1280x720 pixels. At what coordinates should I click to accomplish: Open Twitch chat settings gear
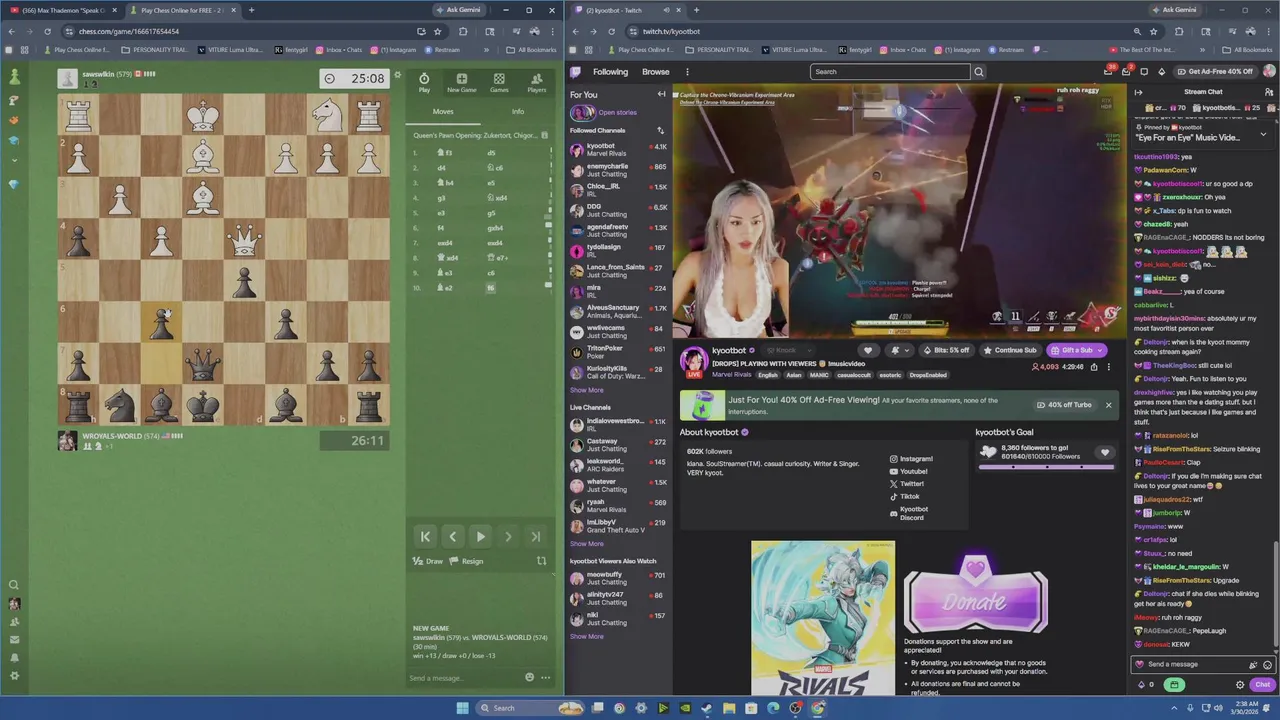click(x=1240, y=685)
